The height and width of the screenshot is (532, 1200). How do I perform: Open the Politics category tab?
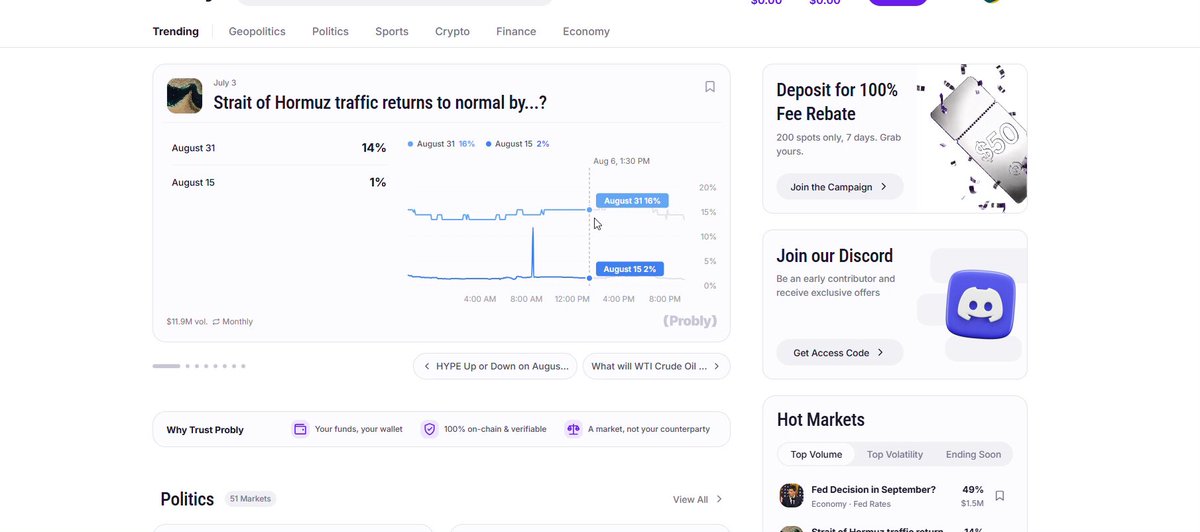(330, 31)
